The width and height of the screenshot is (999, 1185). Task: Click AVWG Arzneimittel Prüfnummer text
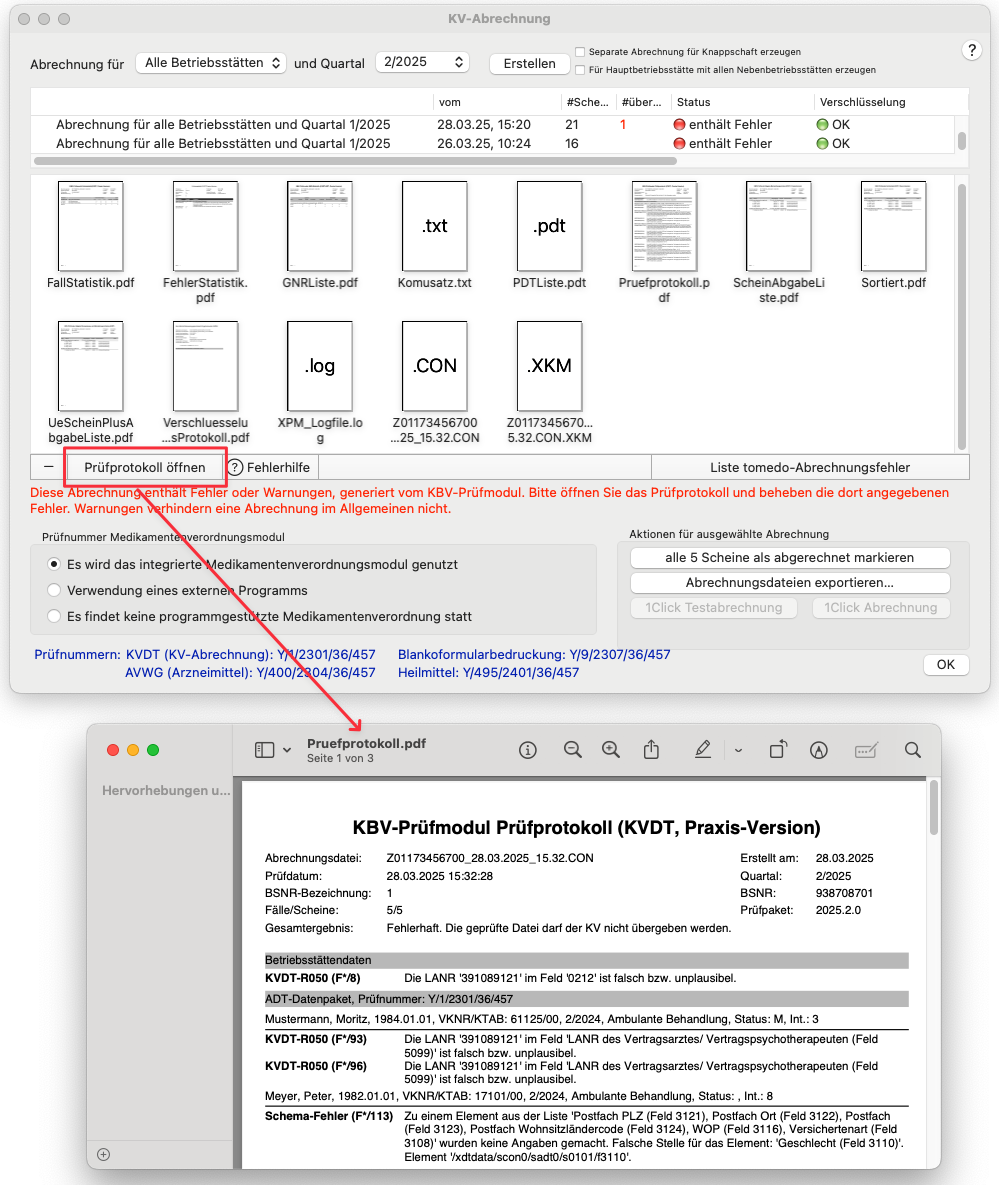click(x=250, y=673)
